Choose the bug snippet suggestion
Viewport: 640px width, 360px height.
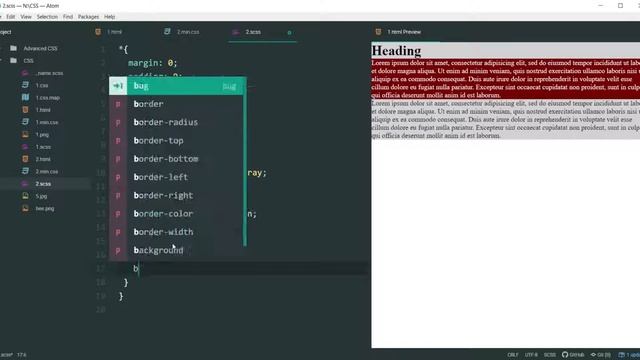coord(177,86)
